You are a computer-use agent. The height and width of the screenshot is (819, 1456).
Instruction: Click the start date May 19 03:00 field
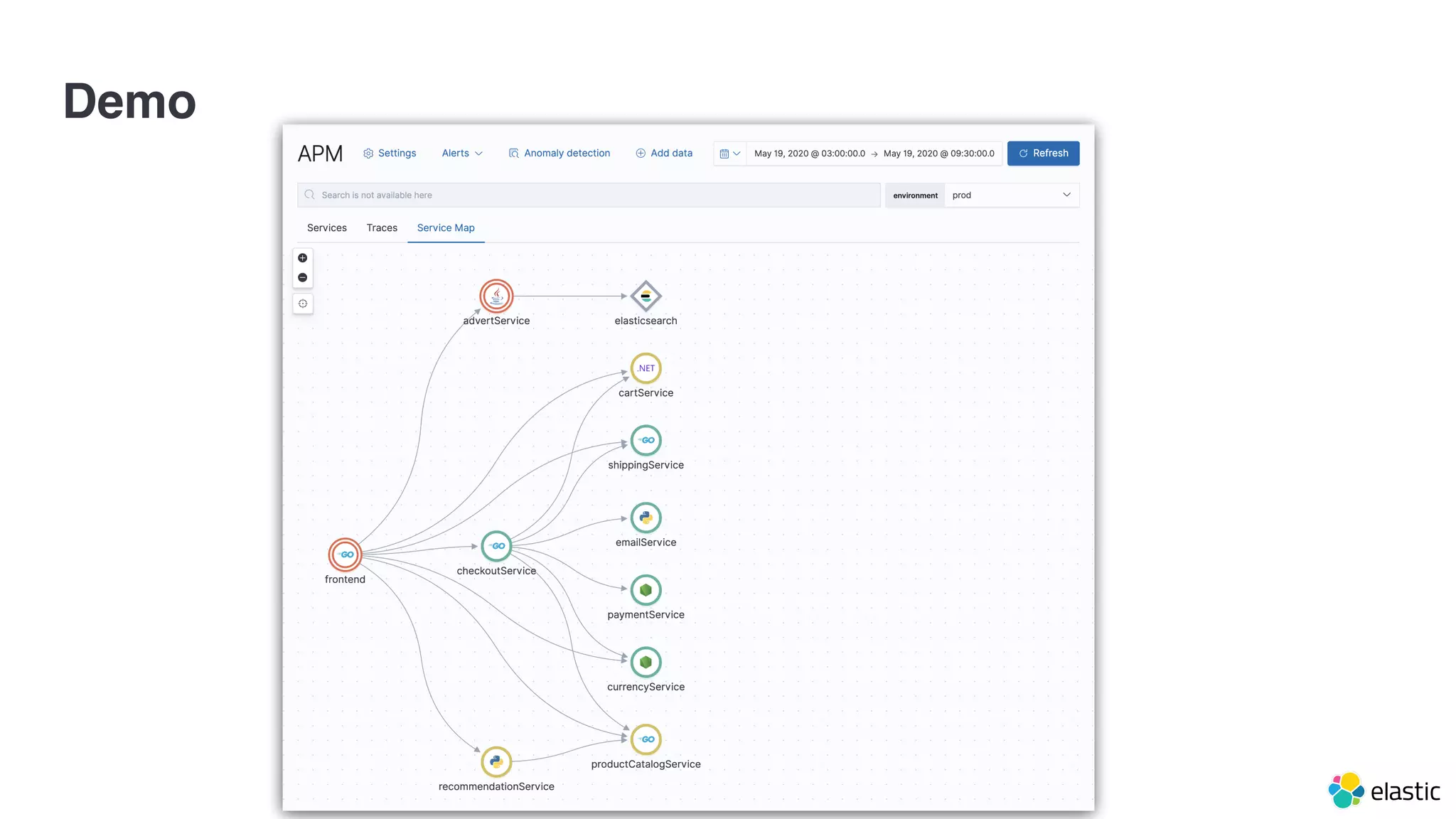(x=809, y=154)
